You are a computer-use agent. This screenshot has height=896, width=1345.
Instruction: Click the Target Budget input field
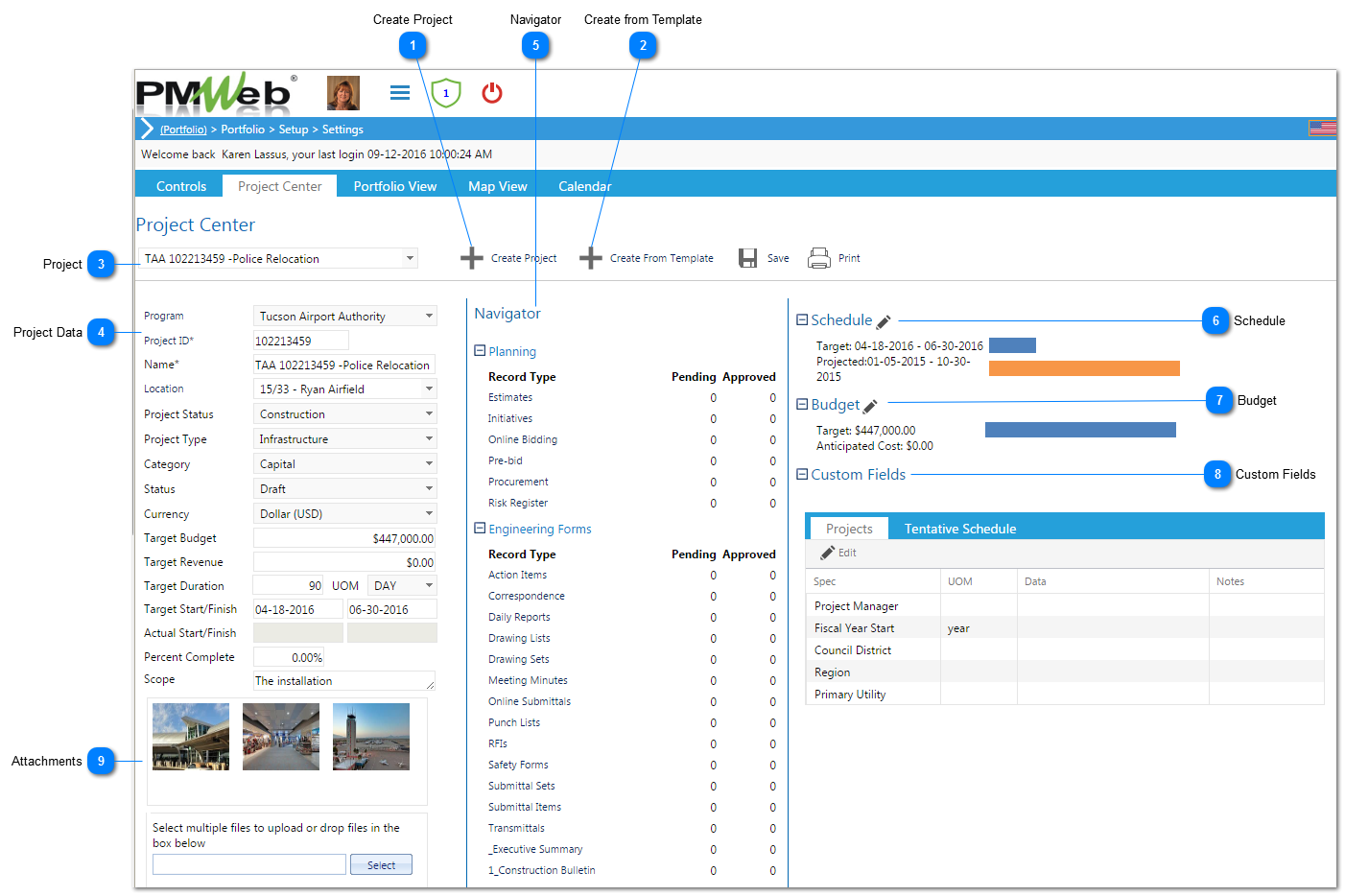pyautogui.click(x=344, y=538)
